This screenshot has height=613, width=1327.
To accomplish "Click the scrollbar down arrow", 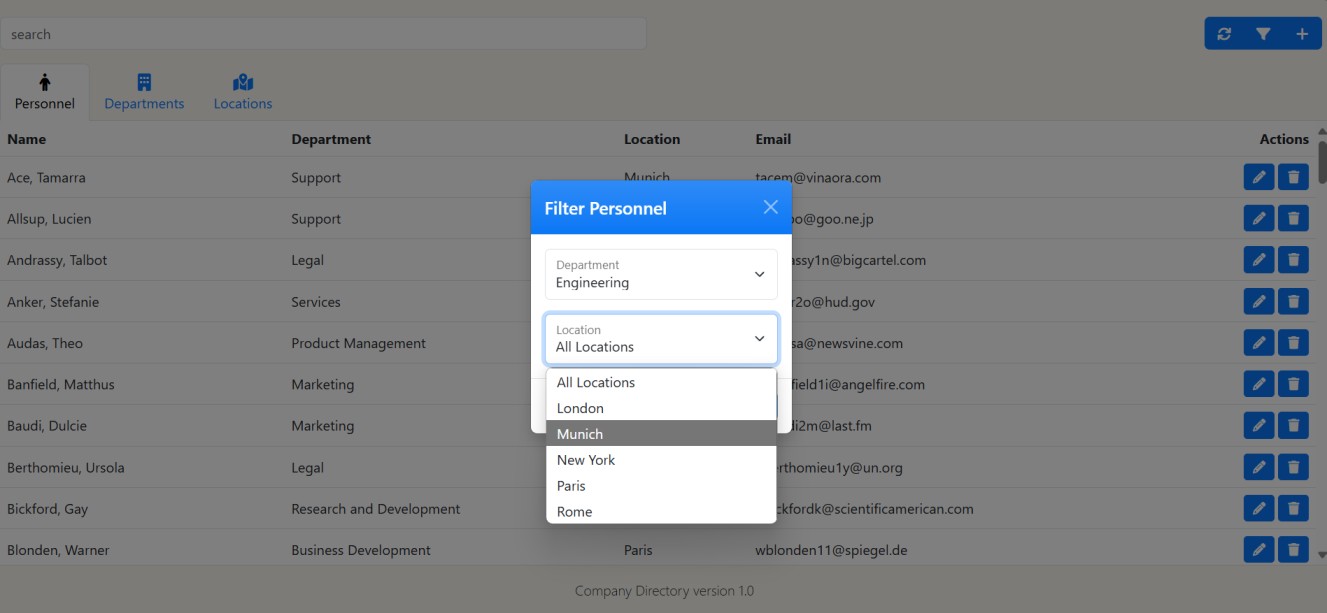I will point(1322,554).
